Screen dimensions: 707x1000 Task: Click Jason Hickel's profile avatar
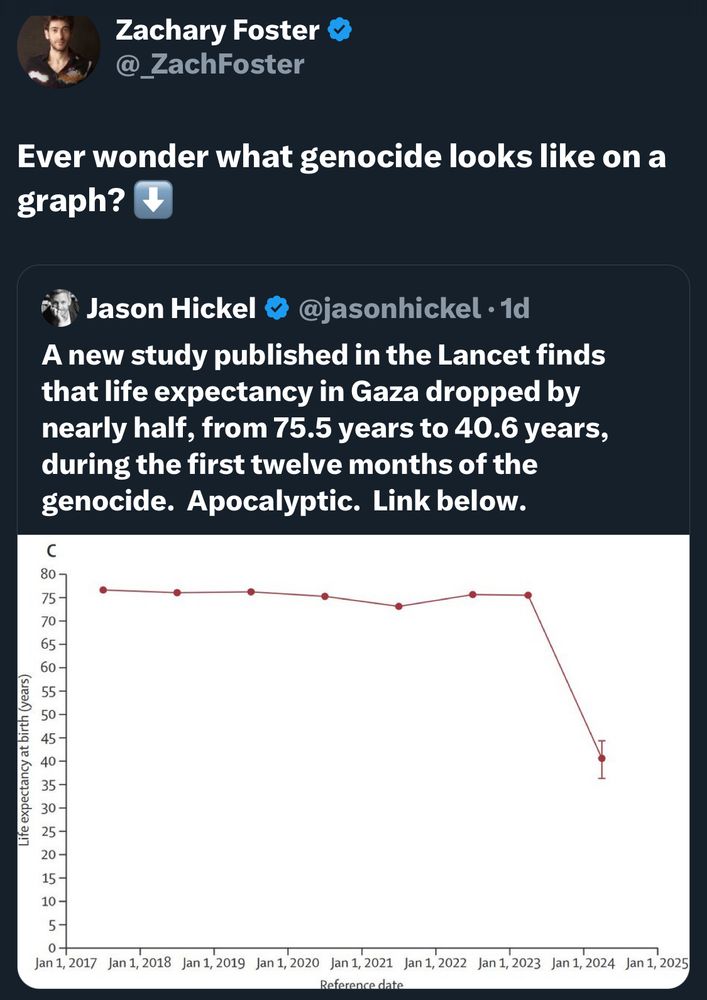point(59,308)
